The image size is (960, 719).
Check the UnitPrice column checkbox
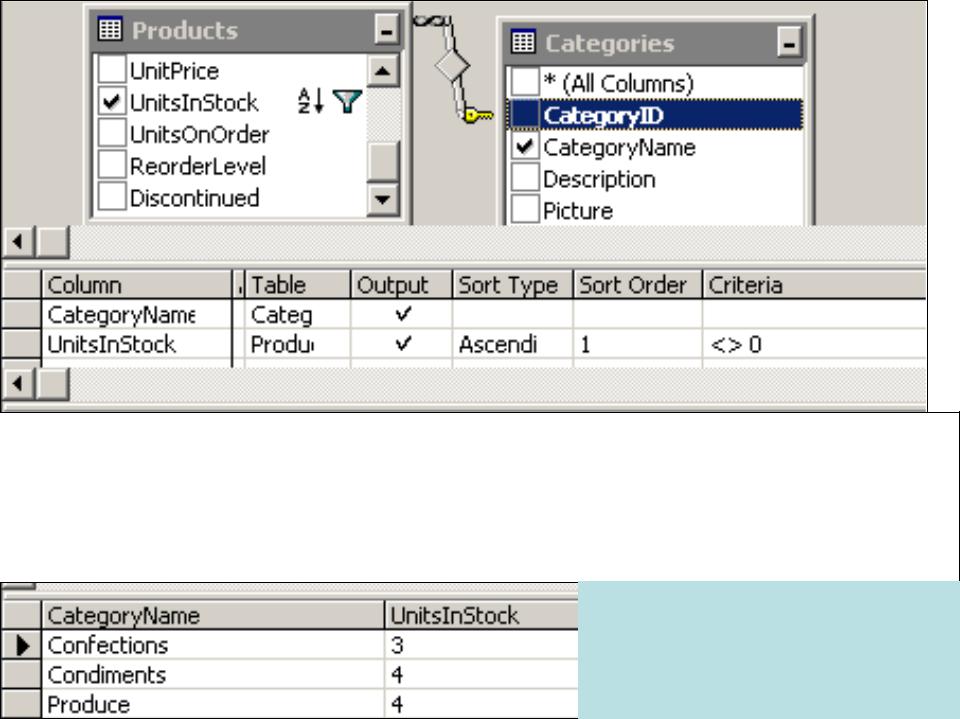click(x=111, y=70)
